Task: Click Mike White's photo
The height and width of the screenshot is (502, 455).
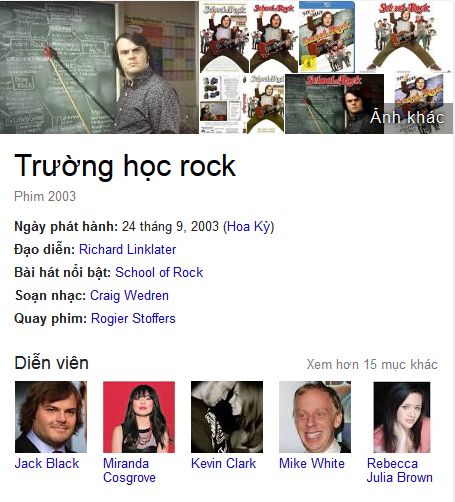Action: (x=315, y=417)
